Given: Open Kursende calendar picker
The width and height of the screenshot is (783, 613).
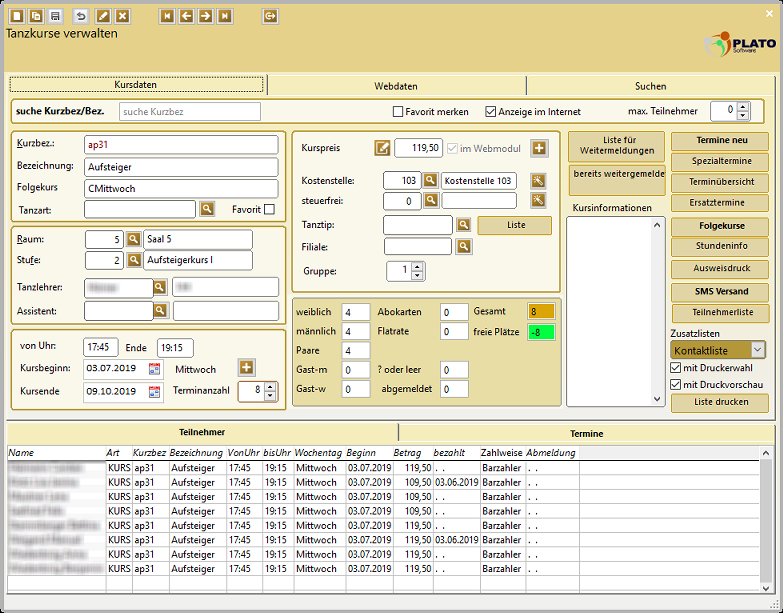Looking at the screenshot, I should tap(155, 391).
